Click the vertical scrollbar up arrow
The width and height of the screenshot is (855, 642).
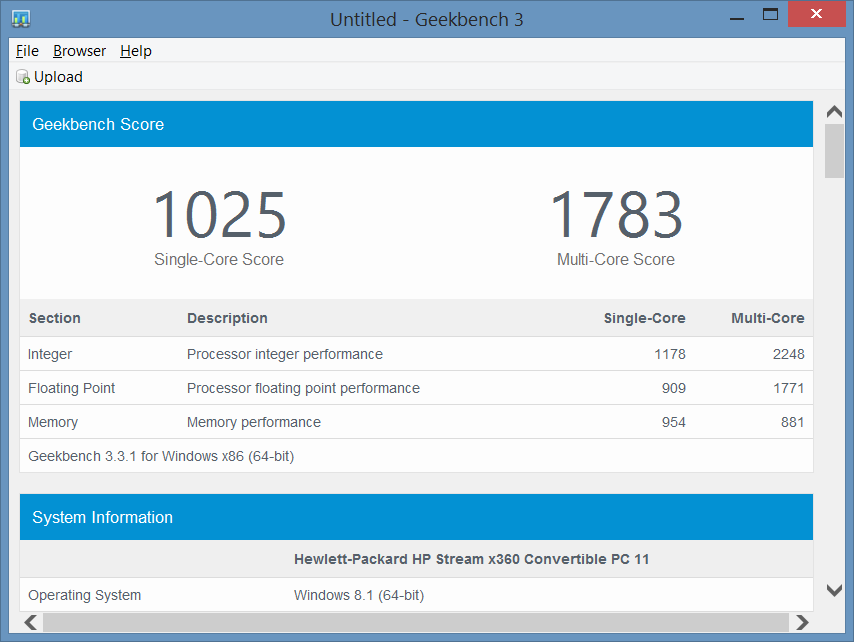[834, 111]
